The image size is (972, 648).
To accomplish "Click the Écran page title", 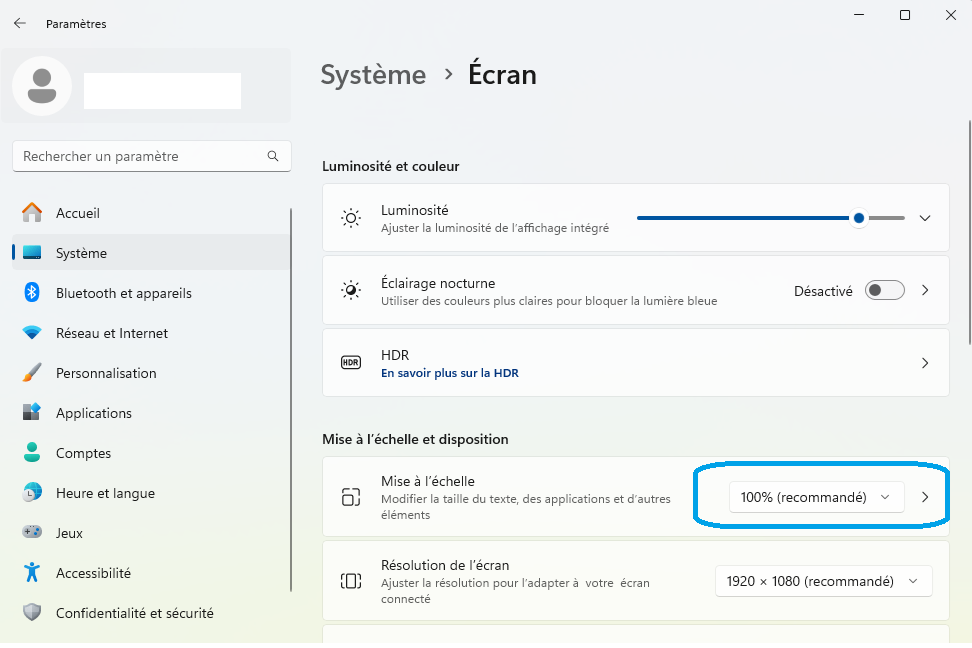I will [502, 74].
